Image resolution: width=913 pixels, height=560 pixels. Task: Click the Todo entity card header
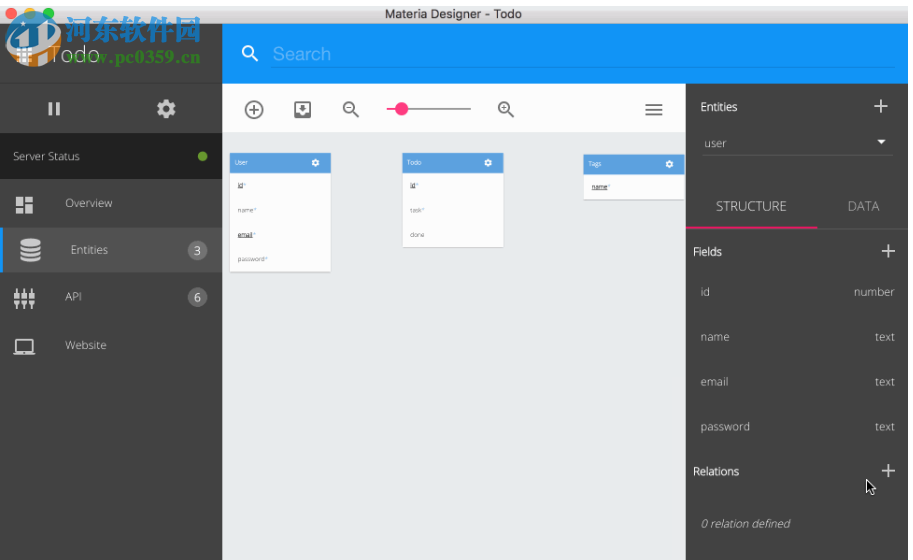452,163
